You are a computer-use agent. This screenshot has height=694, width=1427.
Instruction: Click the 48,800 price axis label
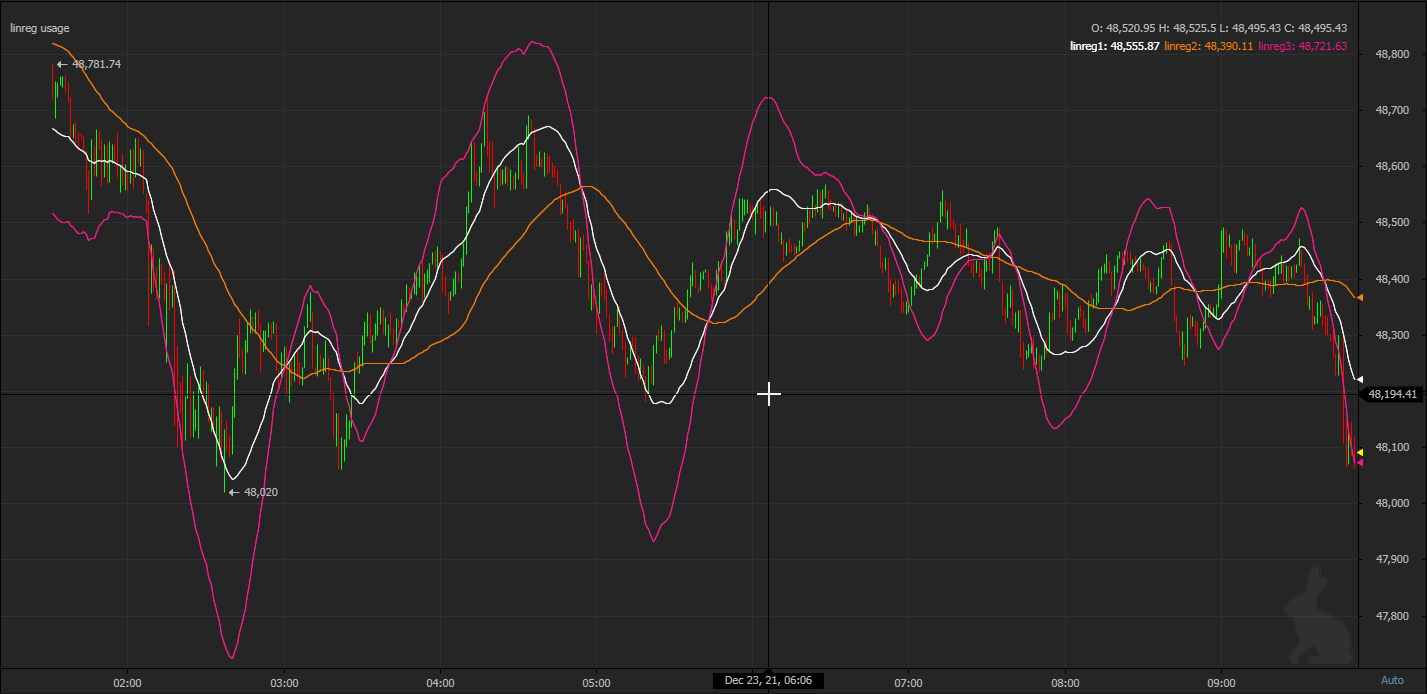1392,54
